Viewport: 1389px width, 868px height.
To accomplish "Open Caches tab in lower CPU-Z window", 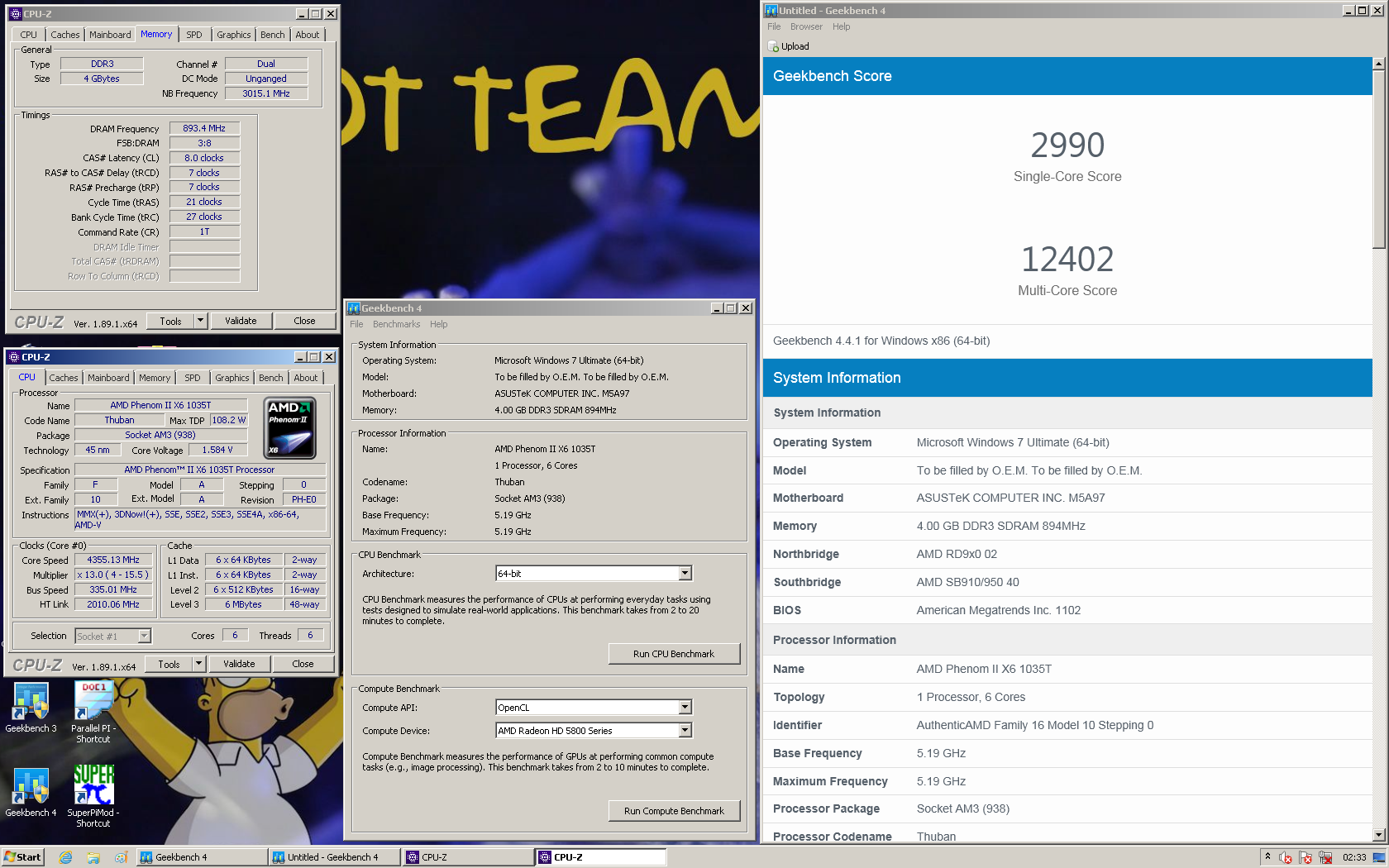I will coord(63,378).
